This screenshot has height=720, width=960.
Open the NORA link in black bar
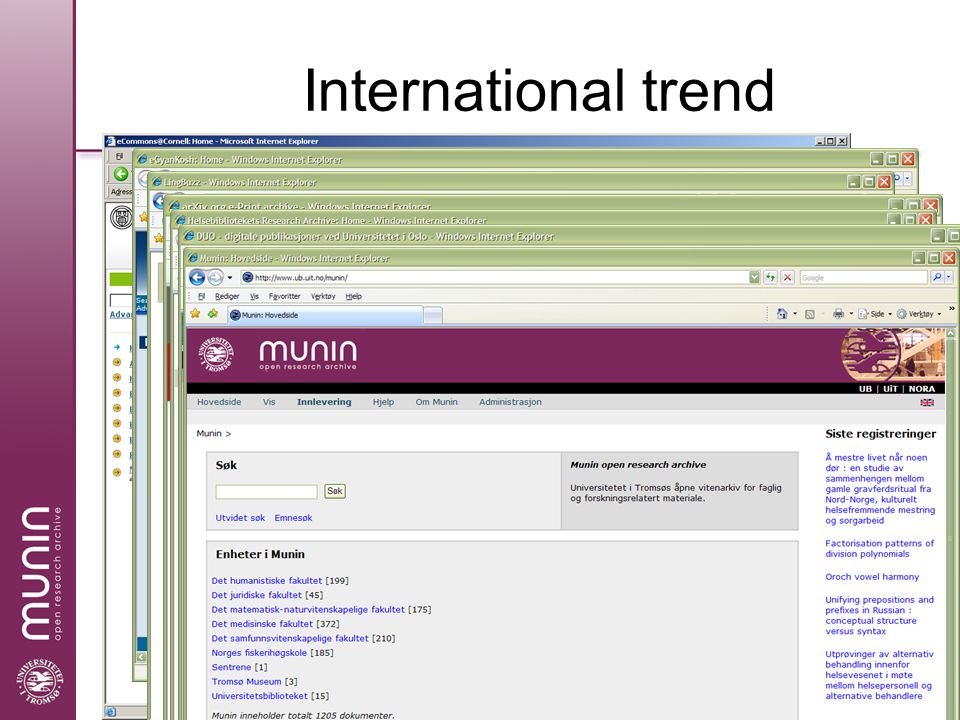[x=921, y=389]
